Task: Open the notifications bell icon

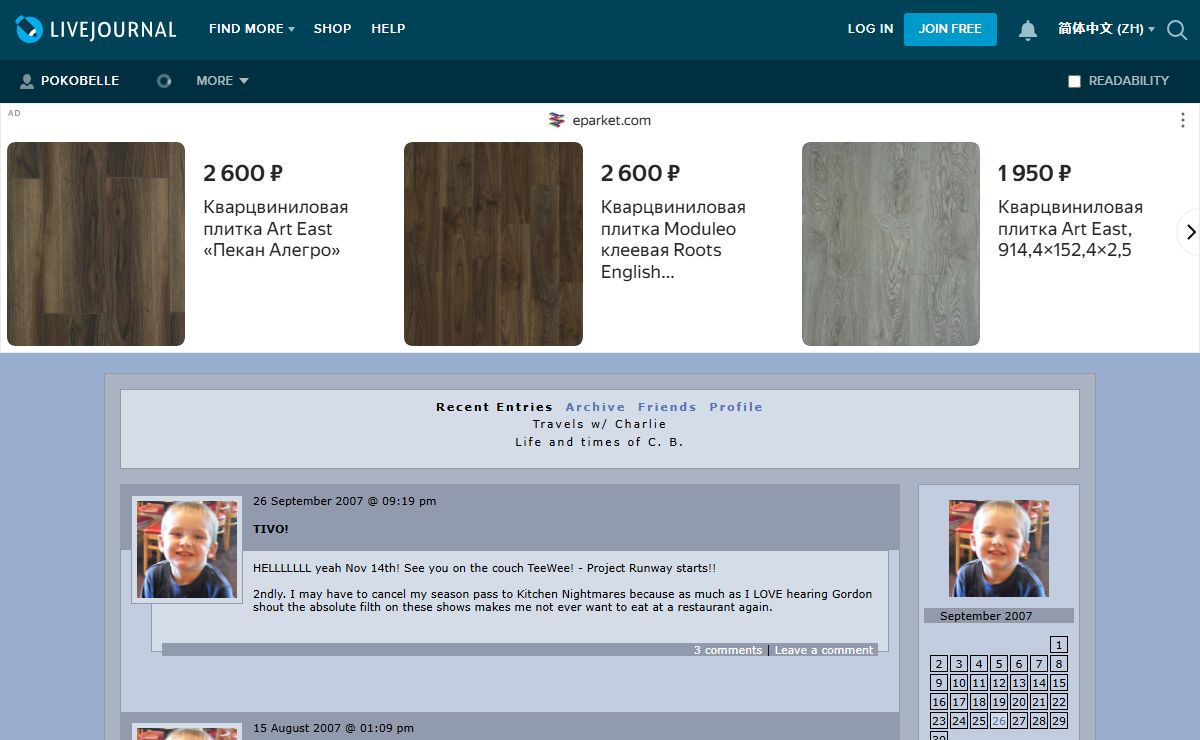Action: [1028, 30]
